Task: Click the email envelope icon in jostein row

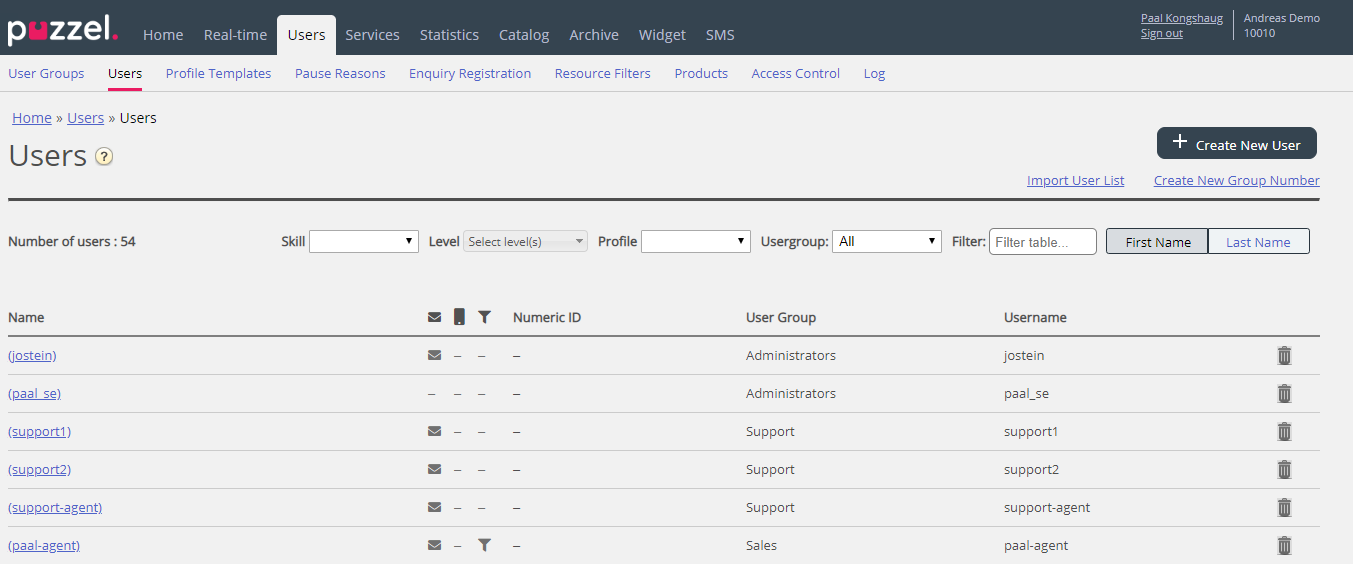Action: pos(434,355)
